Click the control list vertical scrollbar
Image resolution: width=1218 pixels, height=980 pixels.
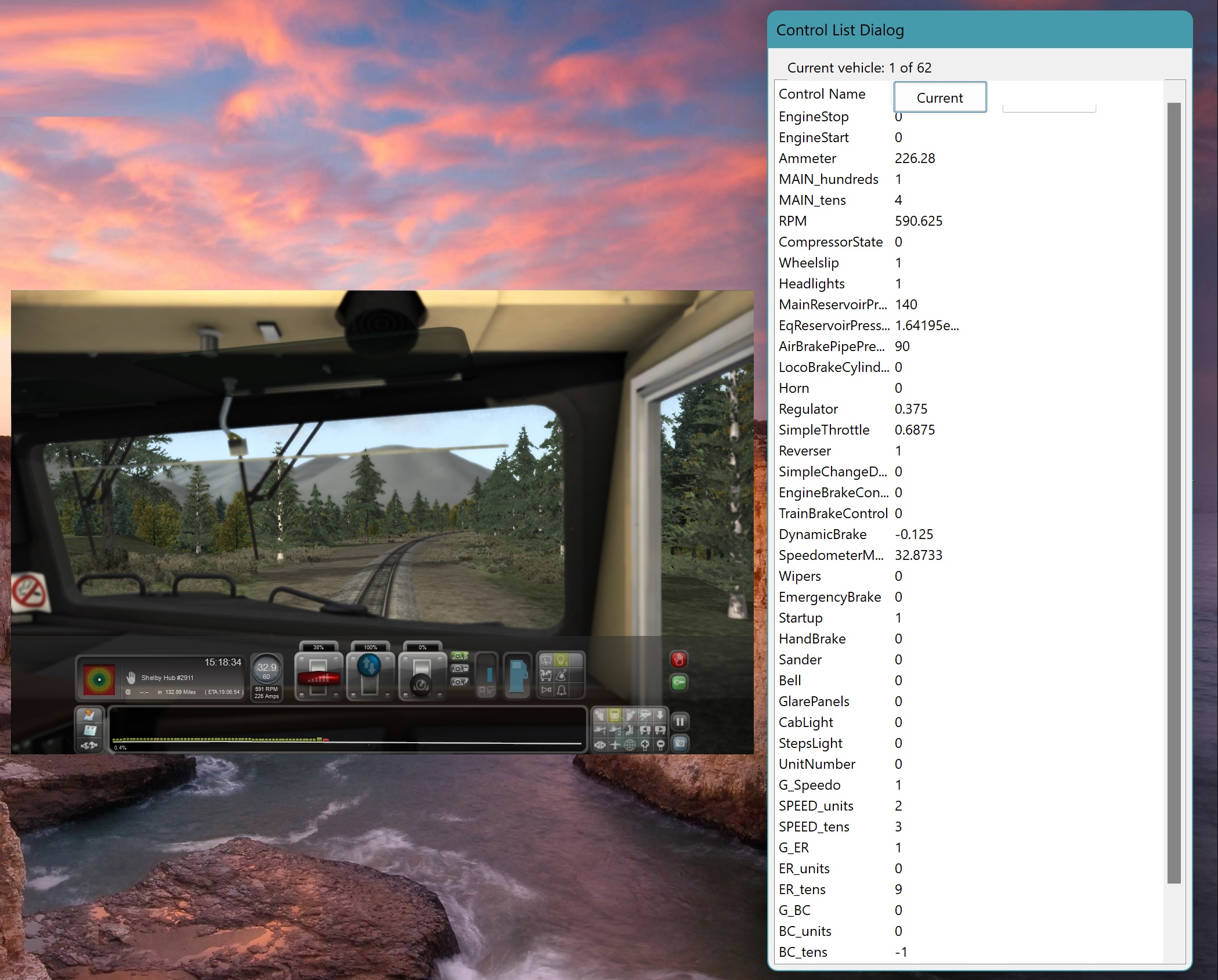pos(1173,493)
